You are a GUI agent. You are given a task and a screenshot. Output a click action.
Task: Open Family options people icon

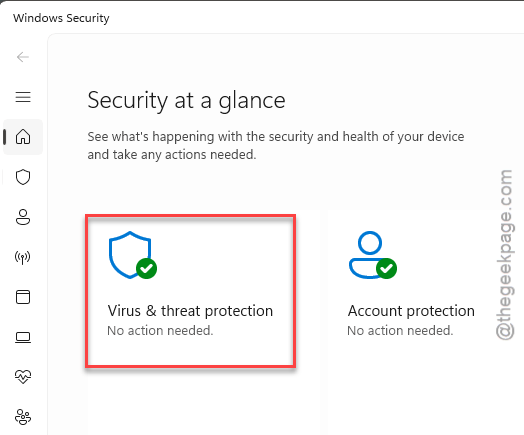pyautogui.click(x=23, y=417)
